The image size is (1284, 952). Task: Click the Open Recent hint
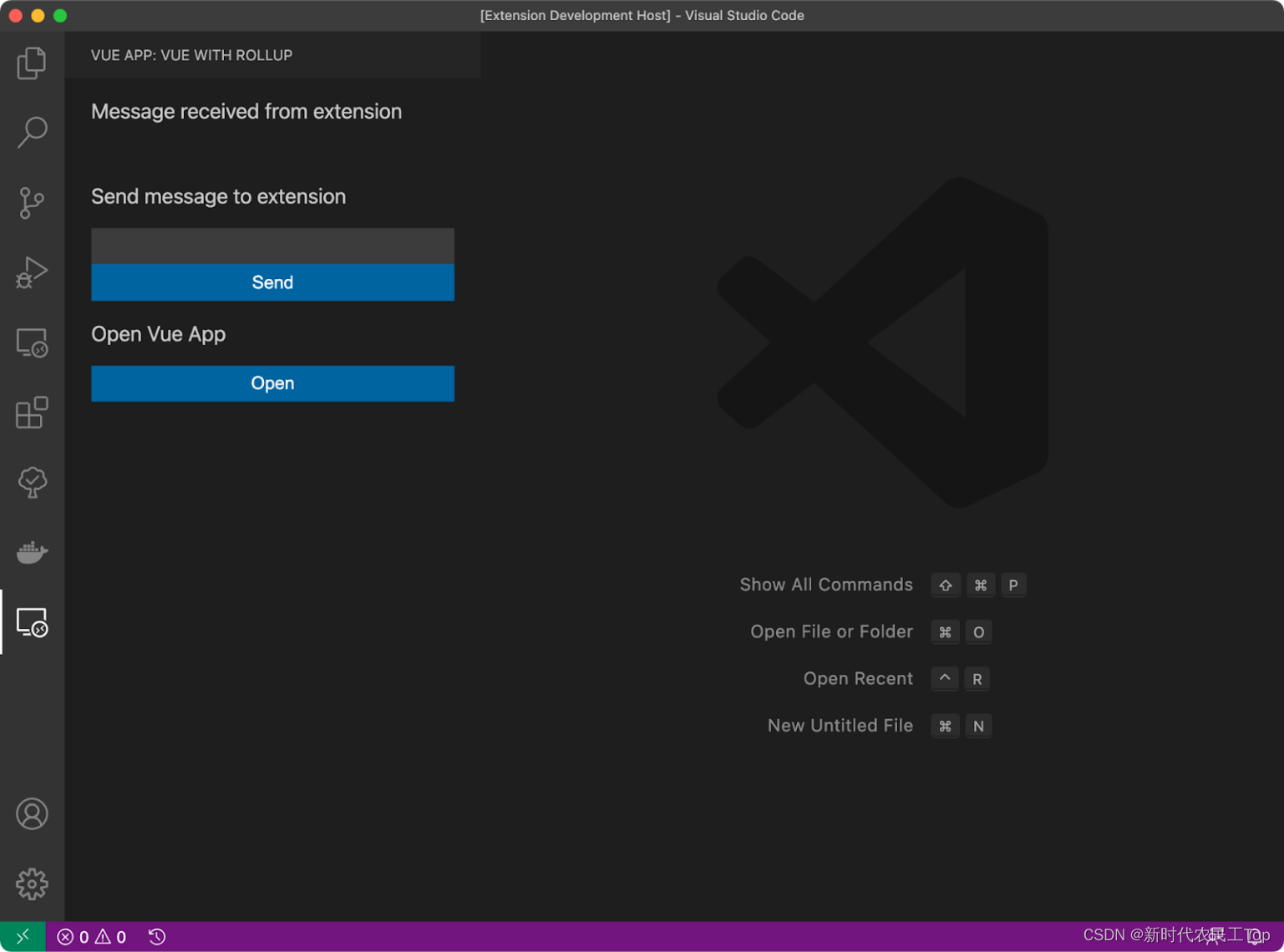[858, 678]
